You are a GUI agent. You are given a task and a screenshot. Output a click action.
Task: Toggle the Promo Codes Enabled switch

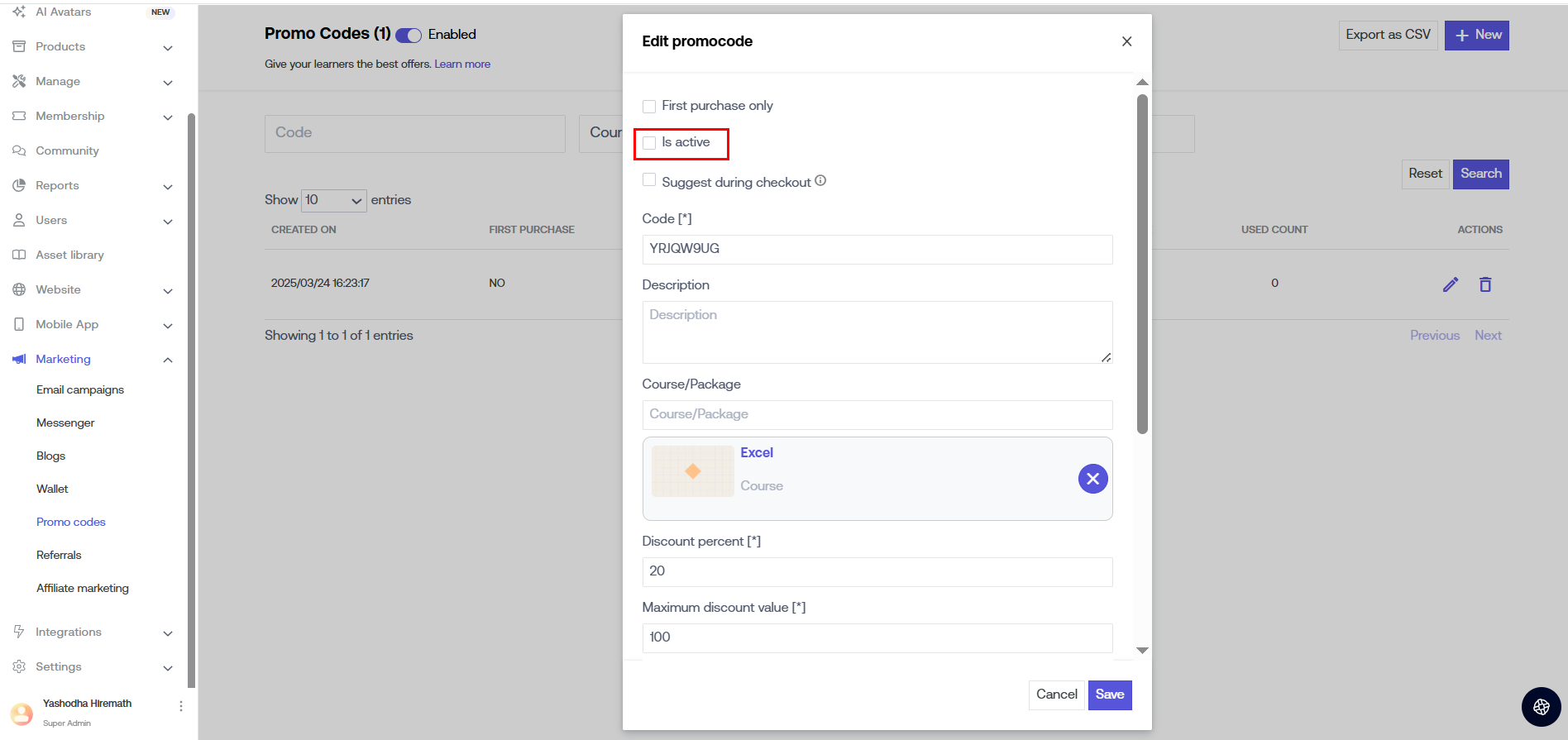[409, 35]
